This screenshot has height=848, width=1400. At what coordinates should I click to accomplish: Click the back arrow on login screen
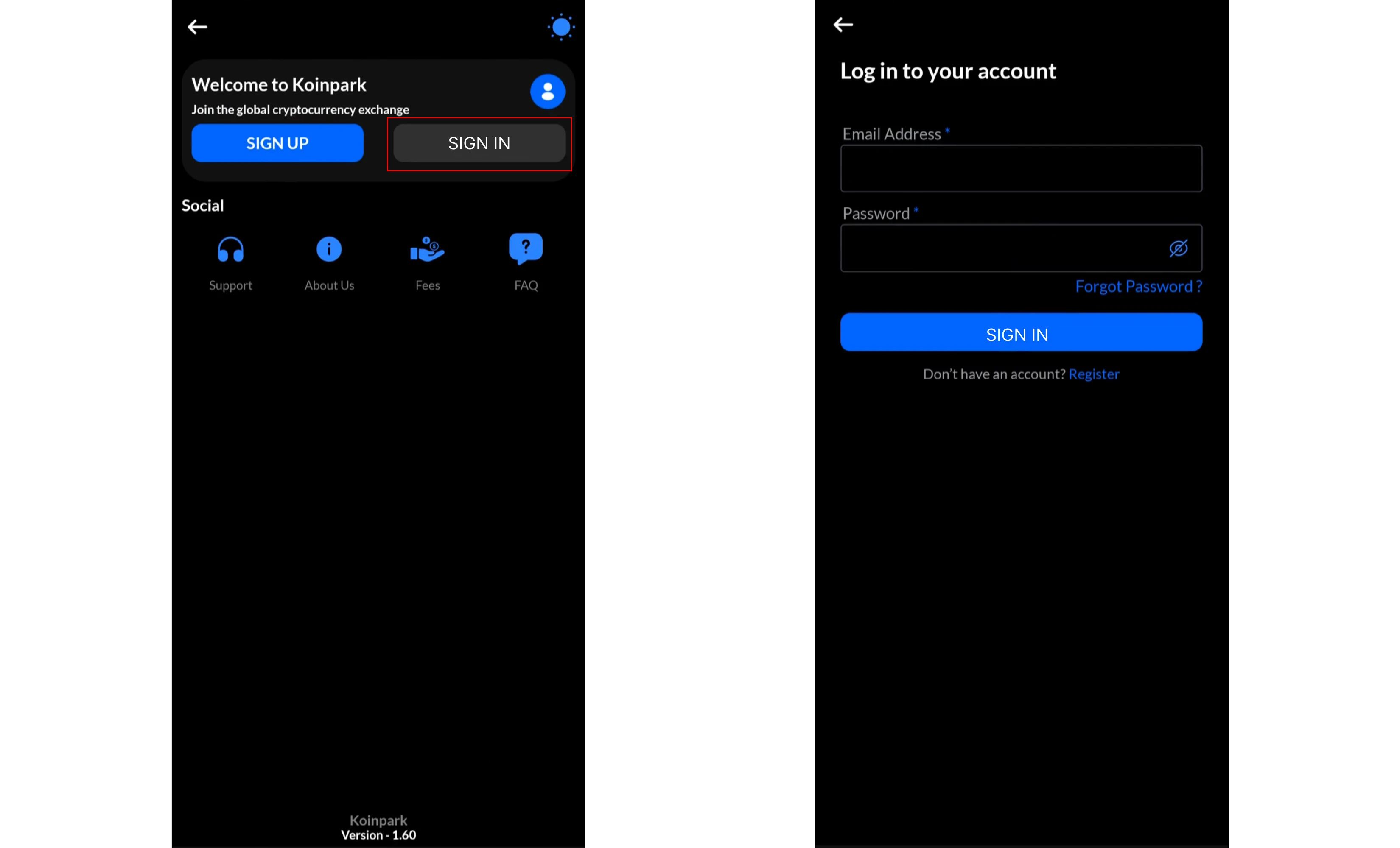point(843,25)
